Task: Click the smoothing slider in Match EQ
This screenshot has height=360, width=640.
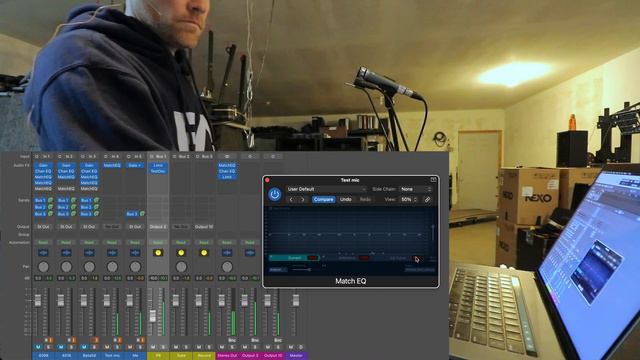Action: pyautogui.click(x=302, y=270)
